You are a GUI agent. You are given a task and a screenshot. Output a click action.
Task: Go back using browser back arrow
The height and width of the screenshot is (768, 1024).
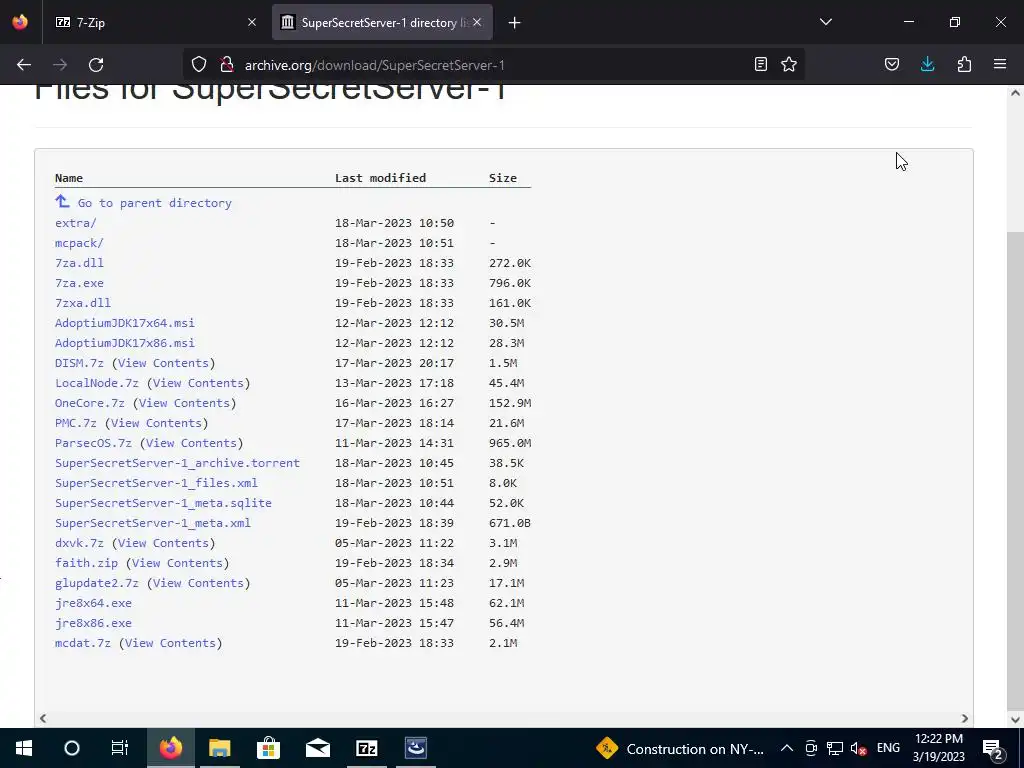point(24,65)
